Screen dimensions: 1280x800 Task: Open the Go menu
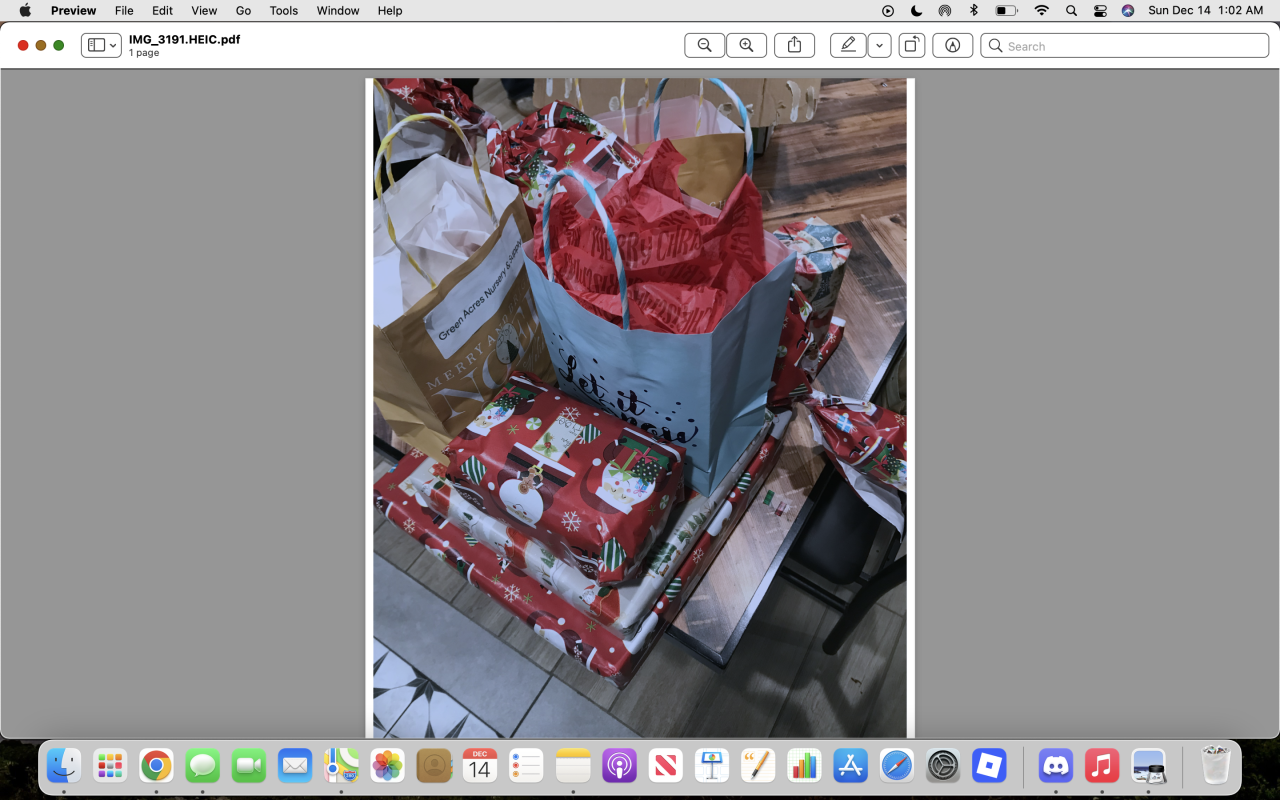[x=243, y=11]
